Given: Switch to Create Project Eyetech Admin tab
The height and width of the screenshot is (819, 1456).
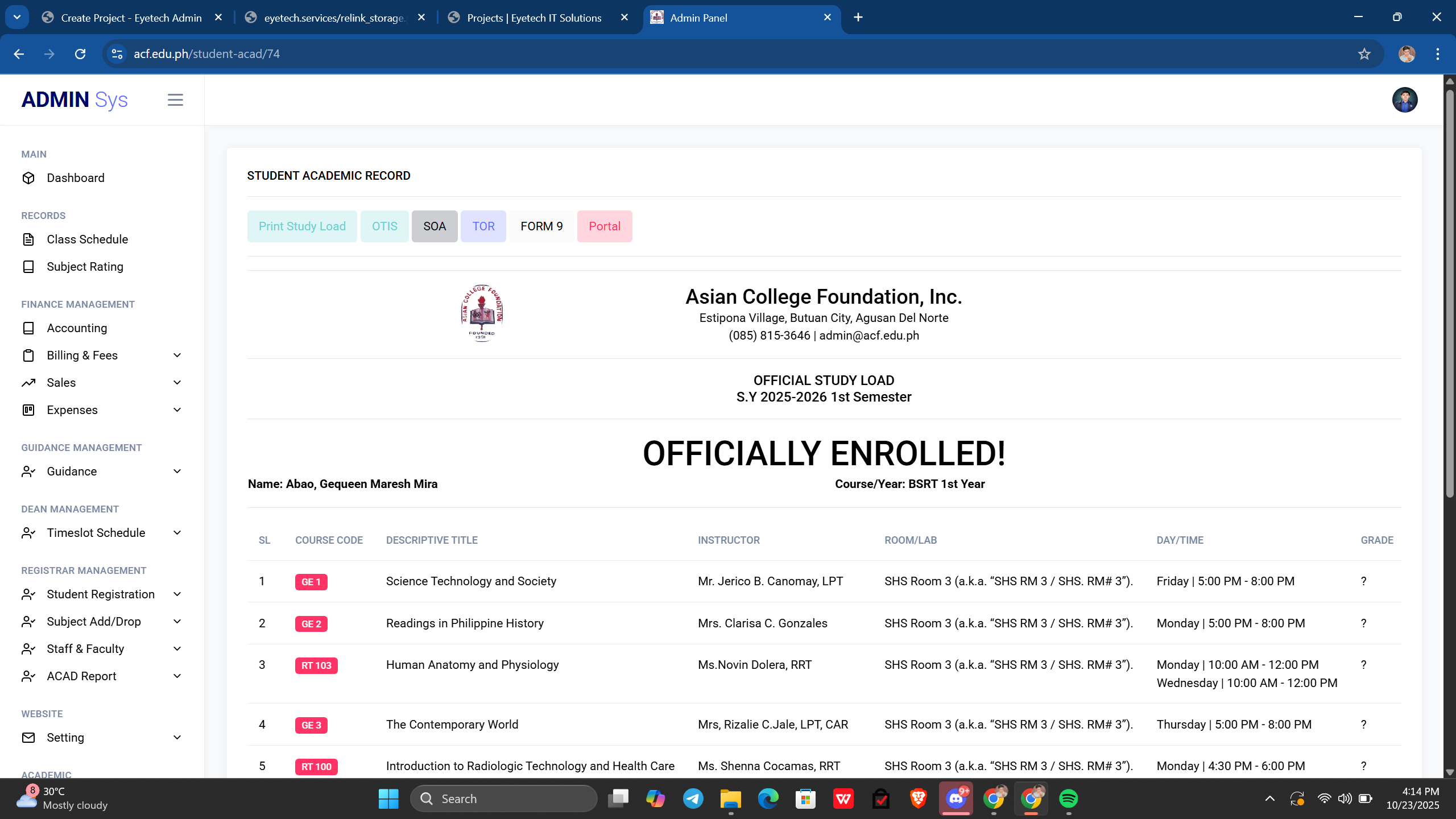Looking at the screenshot, I should (x=131, y=18).
